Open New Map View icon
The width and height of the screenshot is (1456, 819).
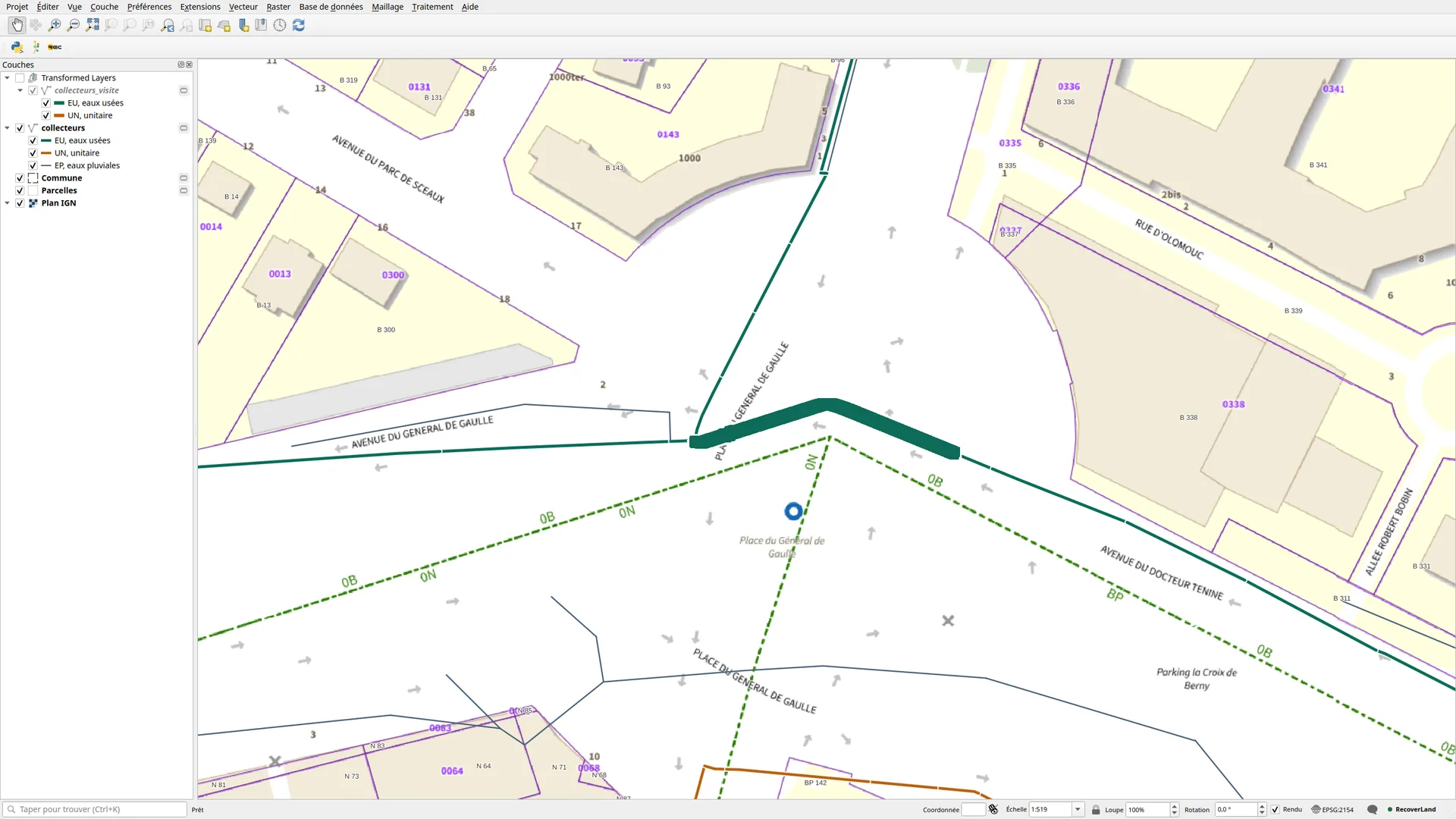tap(205, 25)
